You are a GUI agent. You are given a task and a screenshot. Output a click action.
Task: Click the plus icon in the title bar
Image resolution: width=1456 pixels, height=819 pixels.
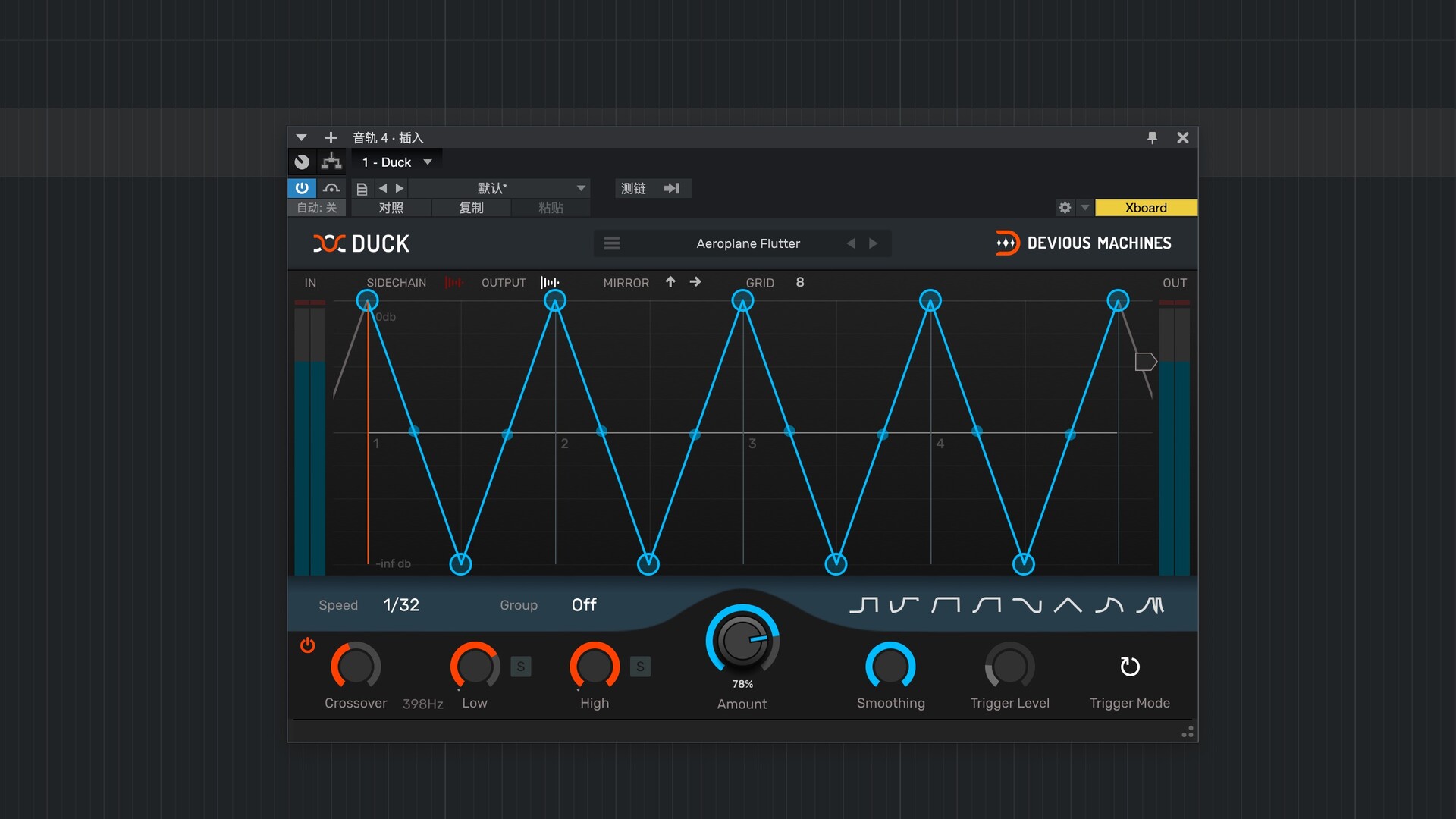click(331, 138)
